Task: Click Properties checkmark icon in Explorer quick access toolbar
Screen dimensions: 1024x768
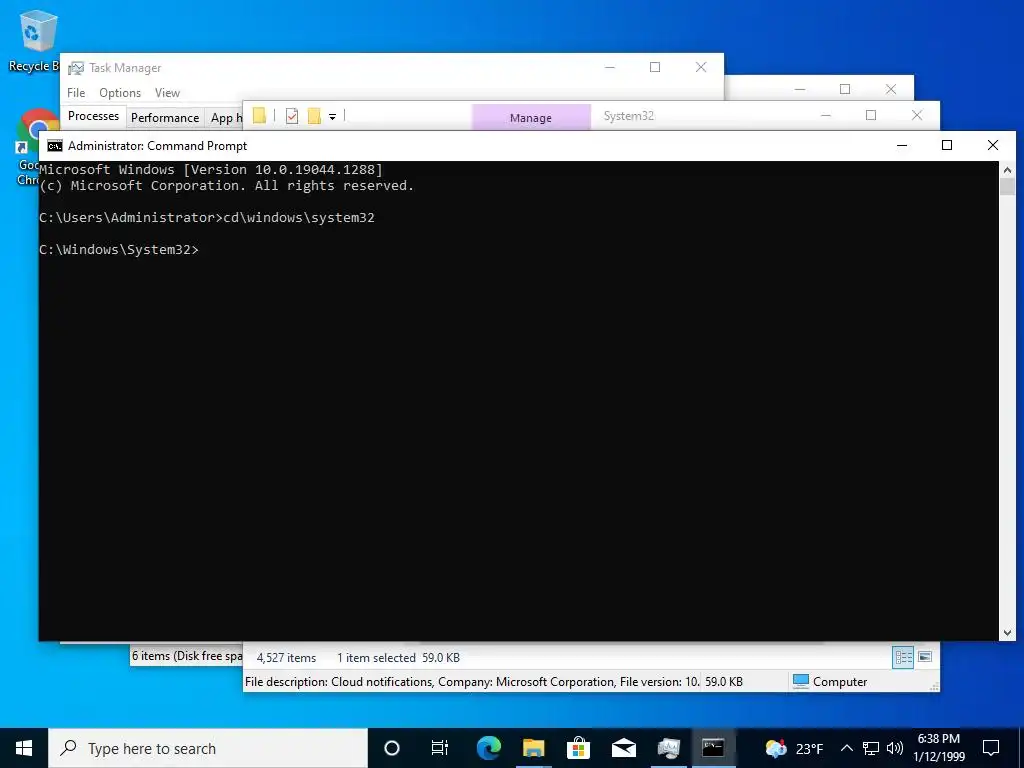Action: pyautogui.click(x=292, y=116)
